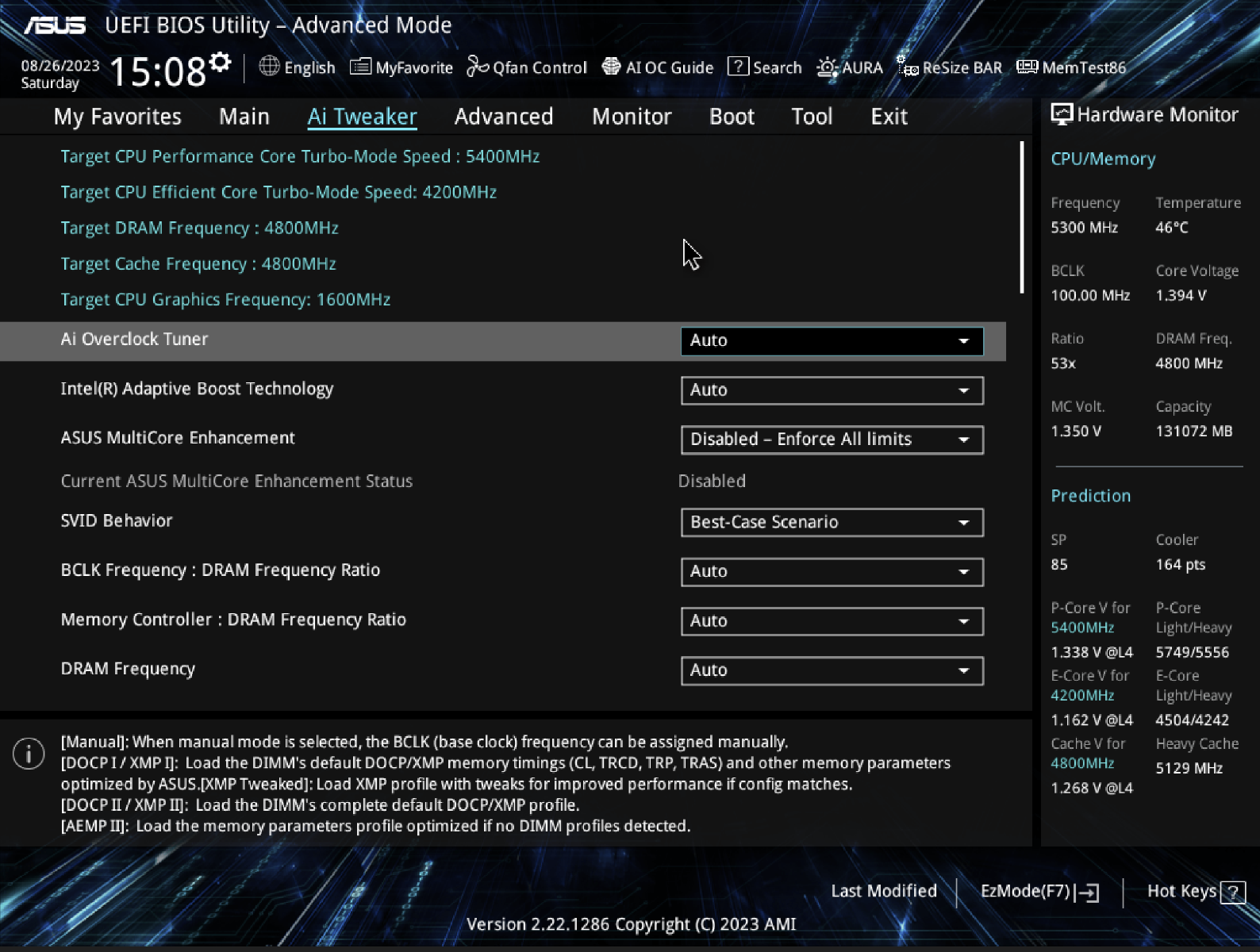Open SVID Behavior dropdown
The height and width of the screenshot is (952, 1260).
coord(832,522)
